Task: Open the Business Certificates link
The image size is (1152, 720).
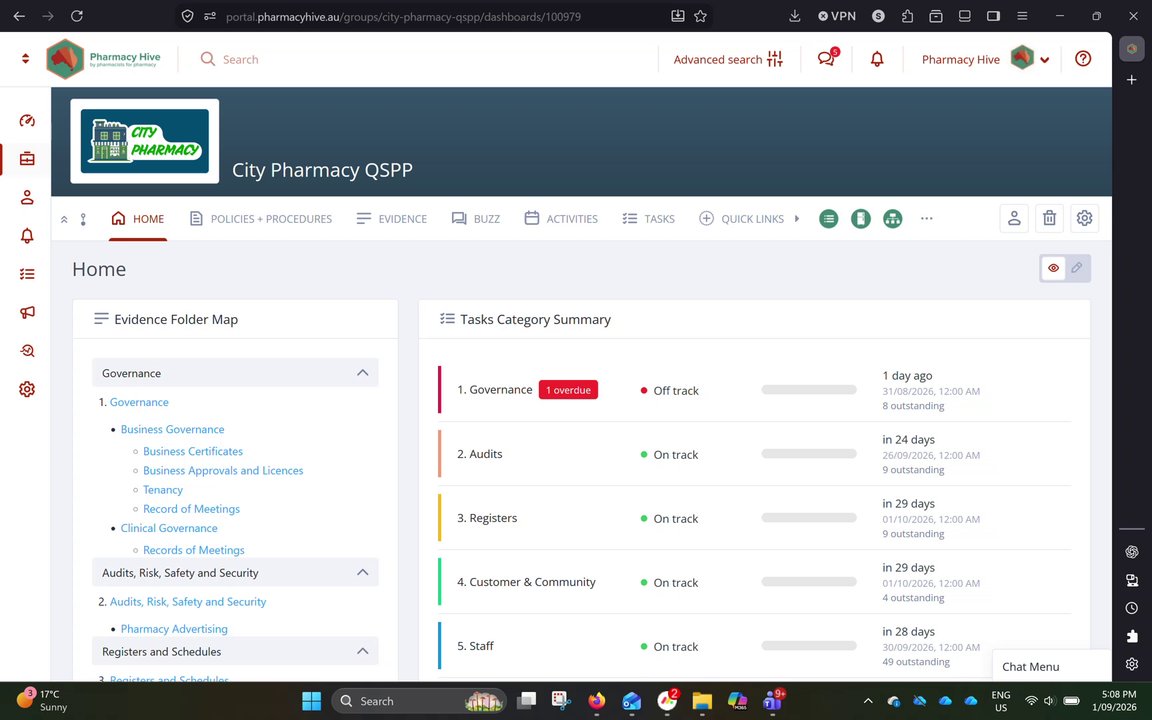Action: (192, 451)
